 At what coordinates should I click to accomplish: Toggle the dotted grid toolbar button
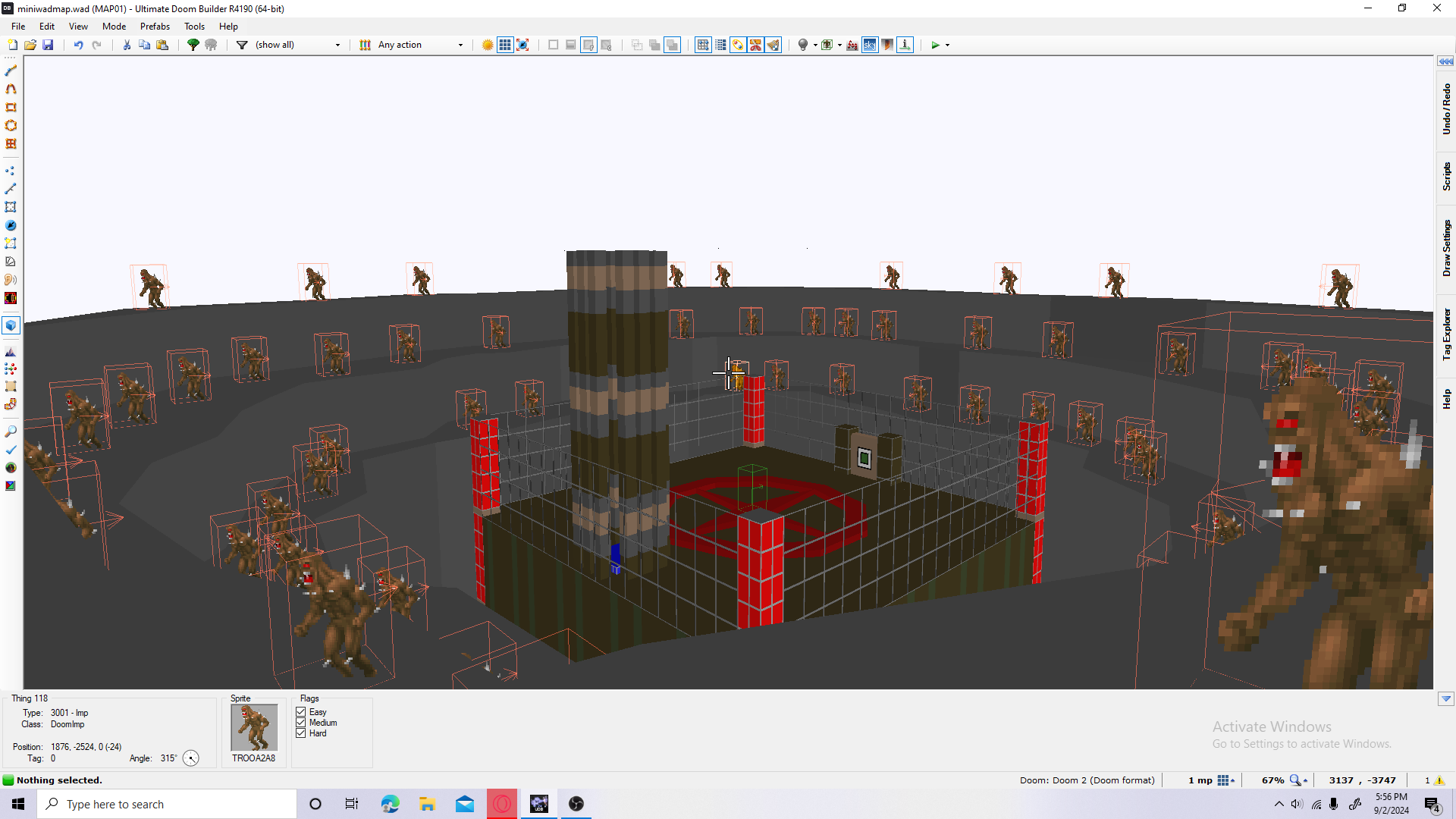tap(720, 45)
